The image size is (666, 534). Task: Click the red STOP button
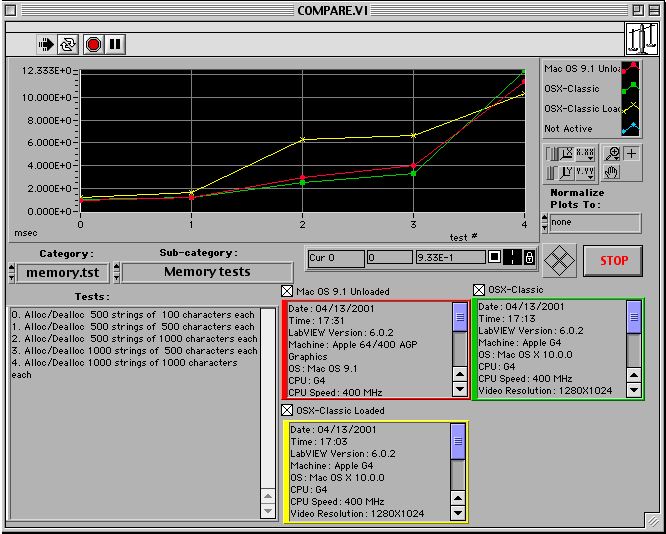(613, 260)
